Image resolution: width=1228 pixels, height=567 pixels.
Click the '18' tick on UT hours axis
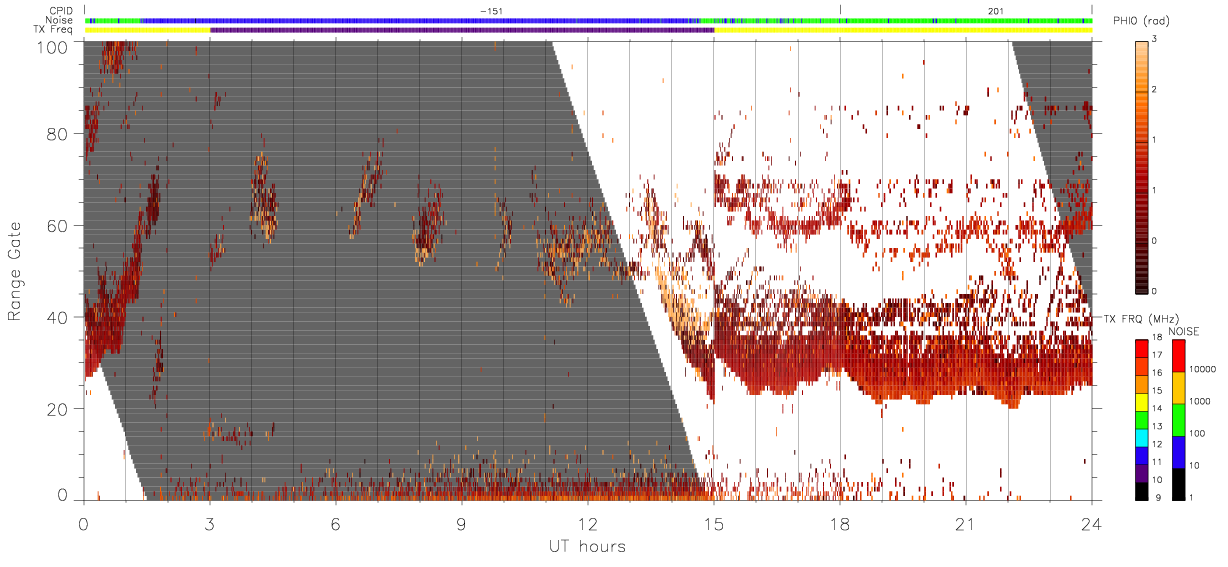click(839, 524)
